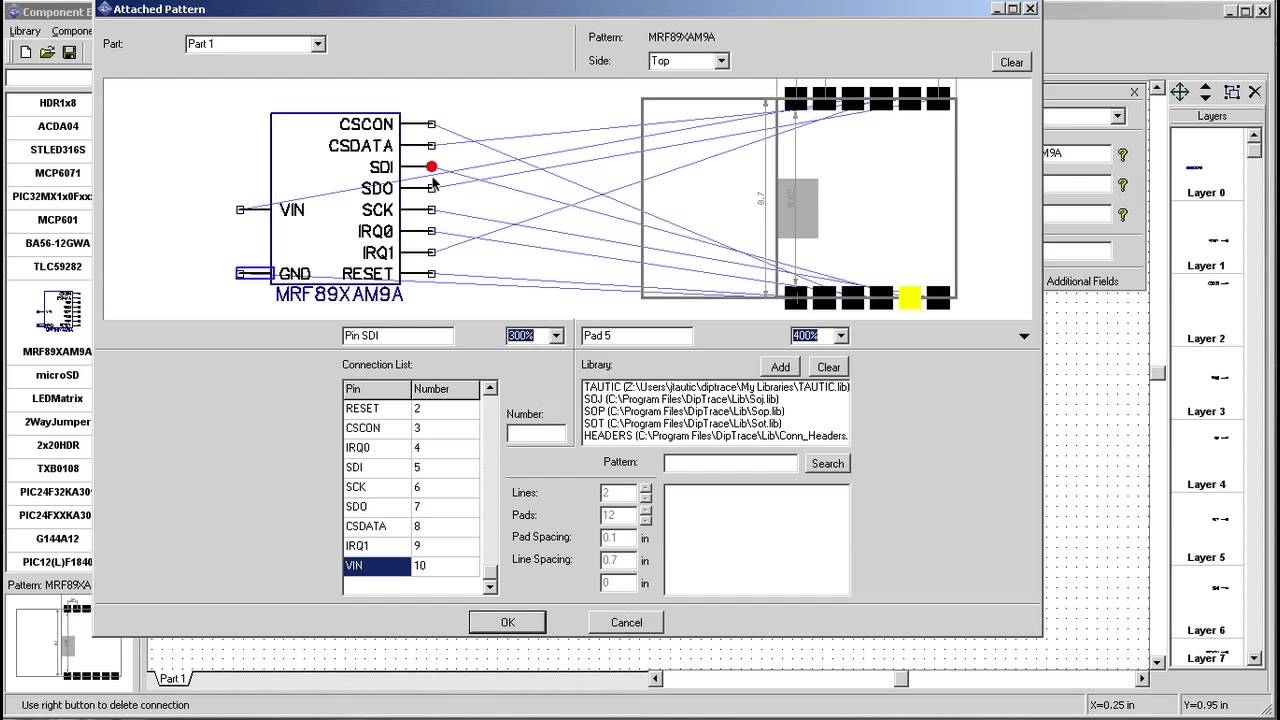Open the Library menu
The image size is (1280, 720).
tap(25, 31)
